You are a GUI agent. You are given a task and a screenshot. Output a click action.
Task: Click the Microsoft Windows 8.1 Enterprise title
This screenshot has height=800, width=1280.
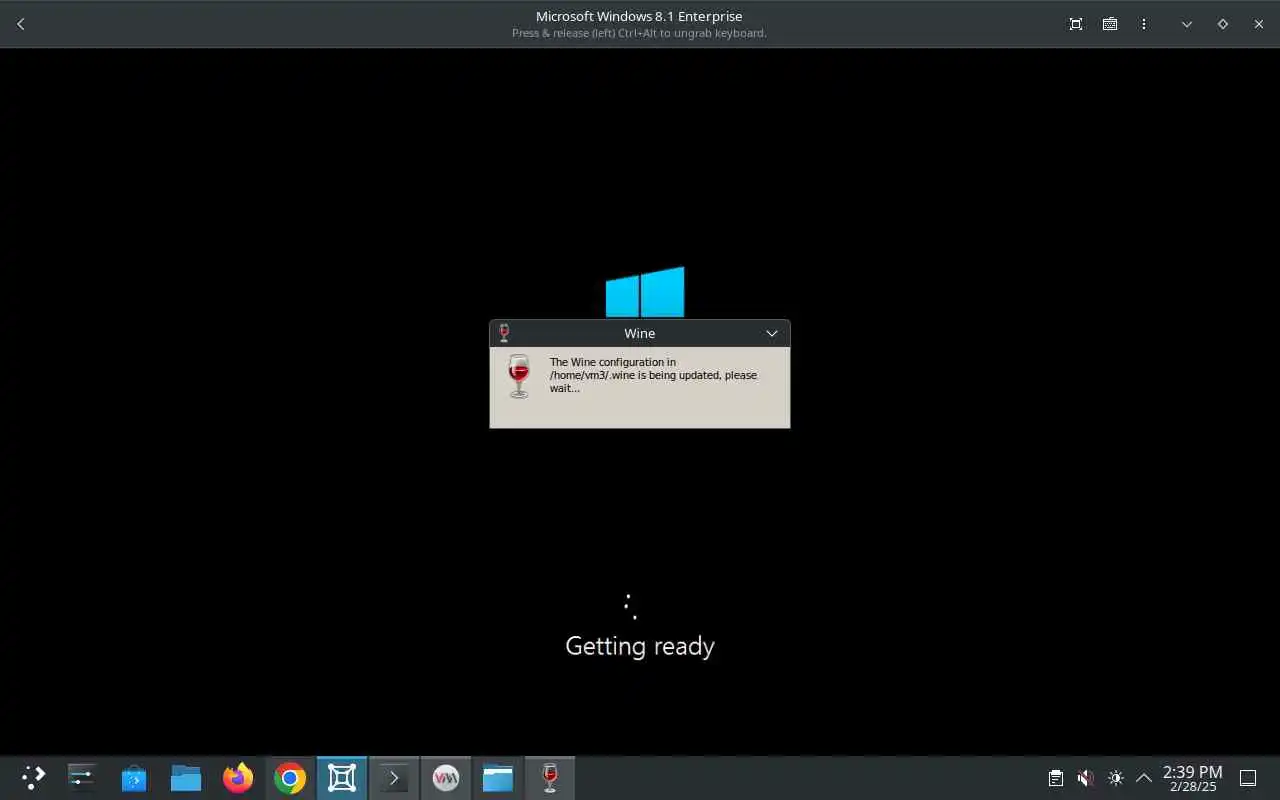click(639, 16)
